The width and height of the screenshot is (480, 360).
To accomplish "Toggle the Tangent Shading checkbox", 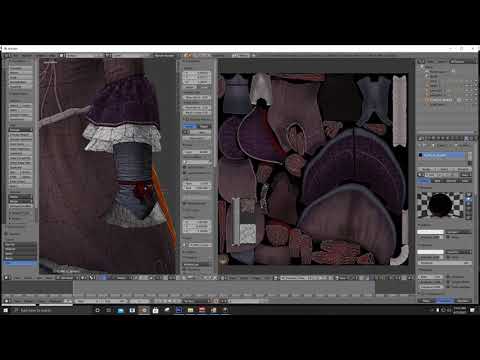I will click(x=449, y=282).
